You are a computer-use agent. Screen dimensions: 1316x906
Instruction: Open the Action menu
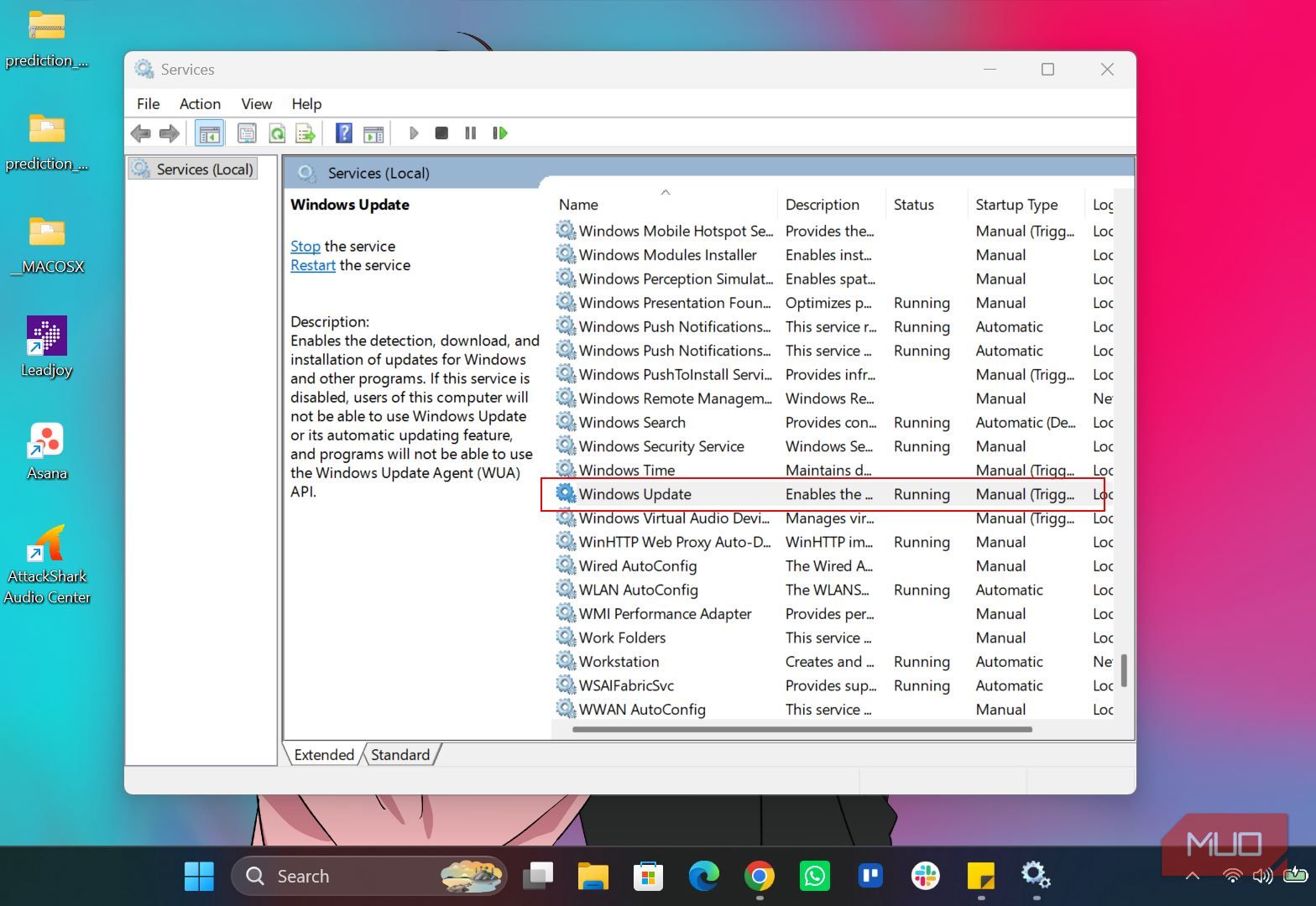(200, 104)
